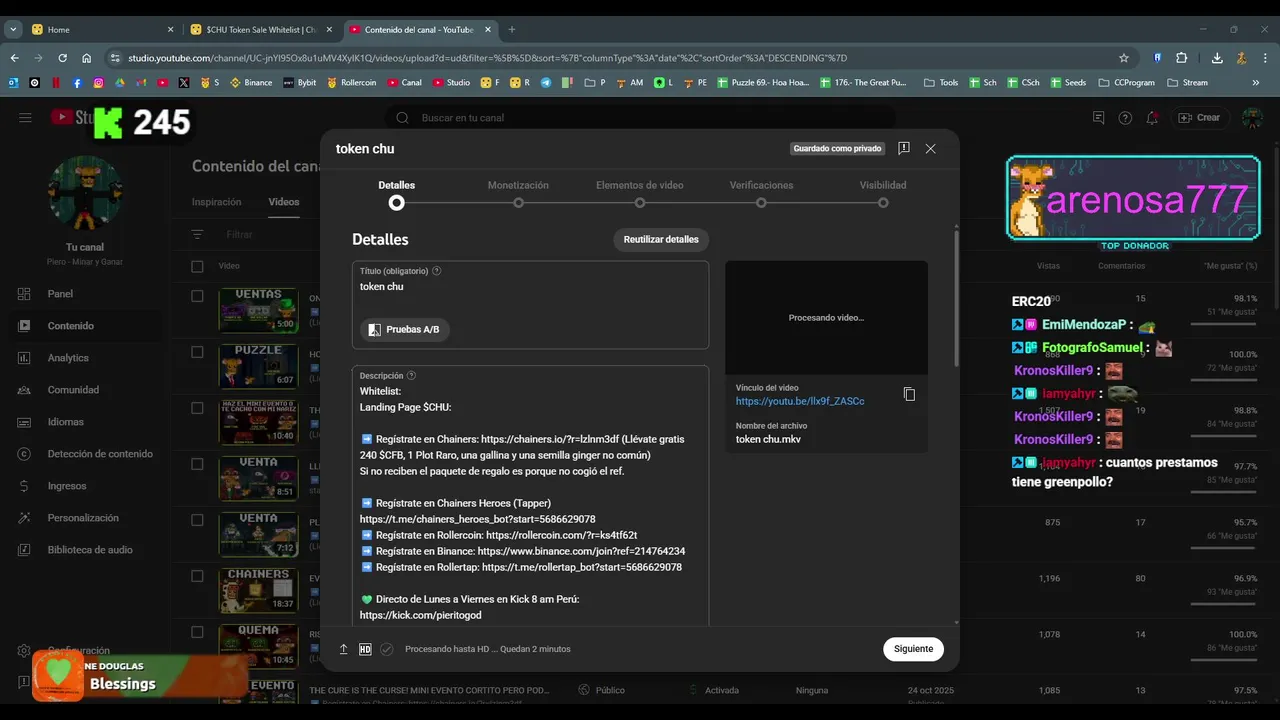Click the upload status arrow icon in dialog footer
1280x720 pixels.
344,649
